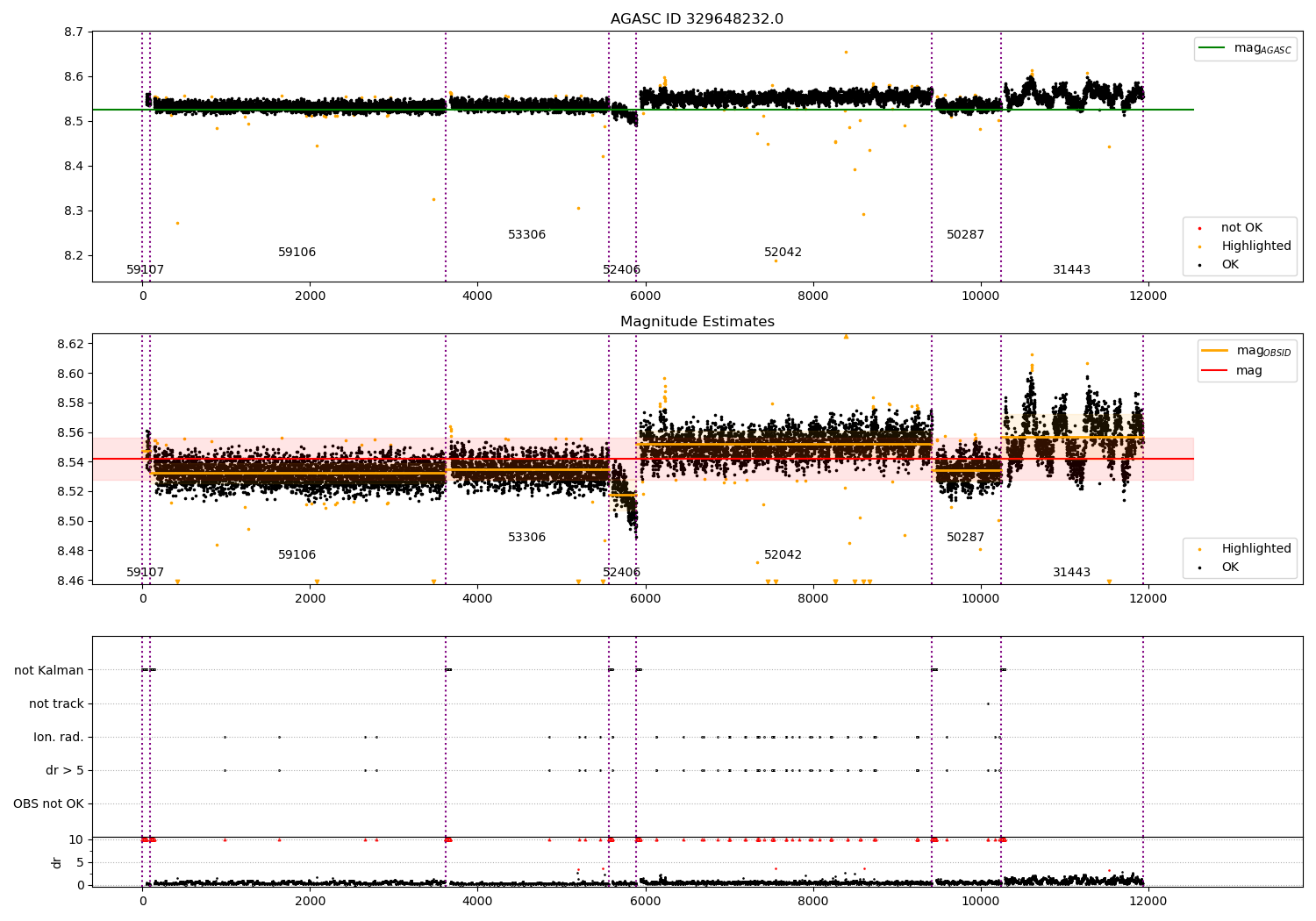1316x921 pixels.
Task: Click the plot title AGASC ID 329648232.0
Action: 697,19
